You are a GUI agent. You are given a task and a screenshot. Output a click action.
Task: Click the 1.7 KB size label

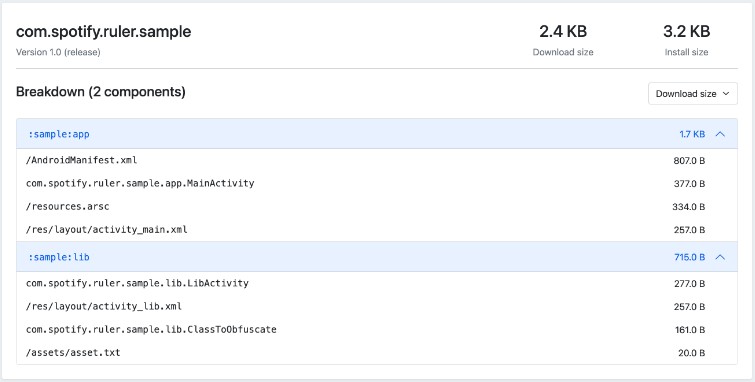(692, 134)
